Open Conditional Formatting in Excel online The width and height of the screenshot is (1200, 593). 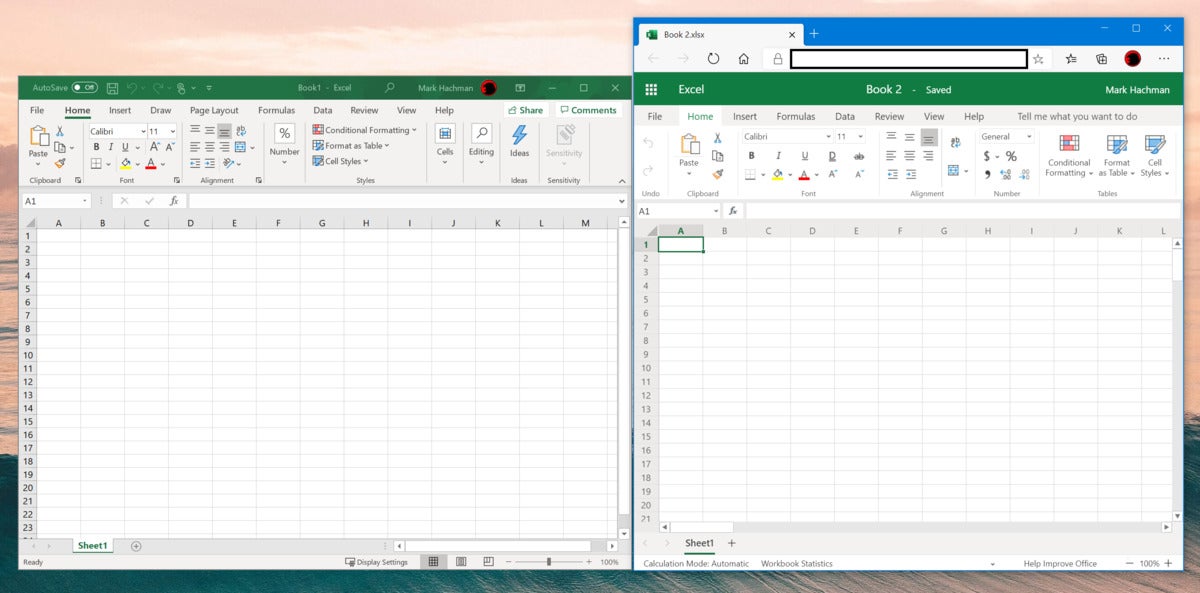point(1069,156)
